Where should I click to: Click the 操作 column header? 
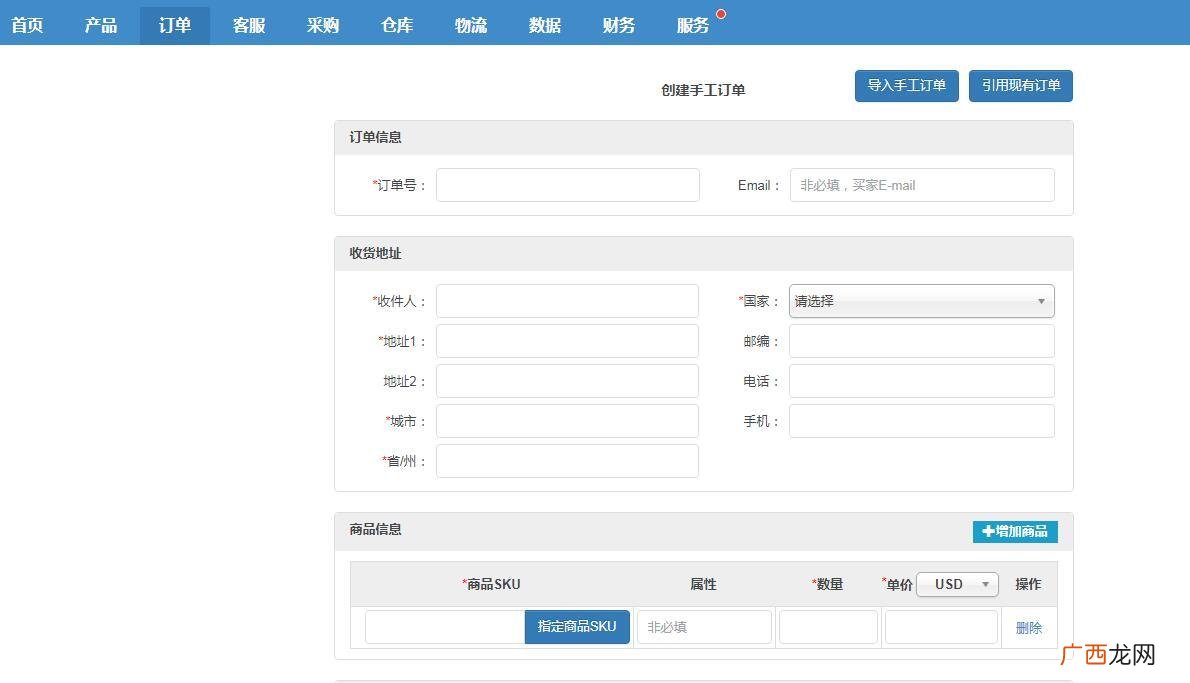coord(1028,584)
